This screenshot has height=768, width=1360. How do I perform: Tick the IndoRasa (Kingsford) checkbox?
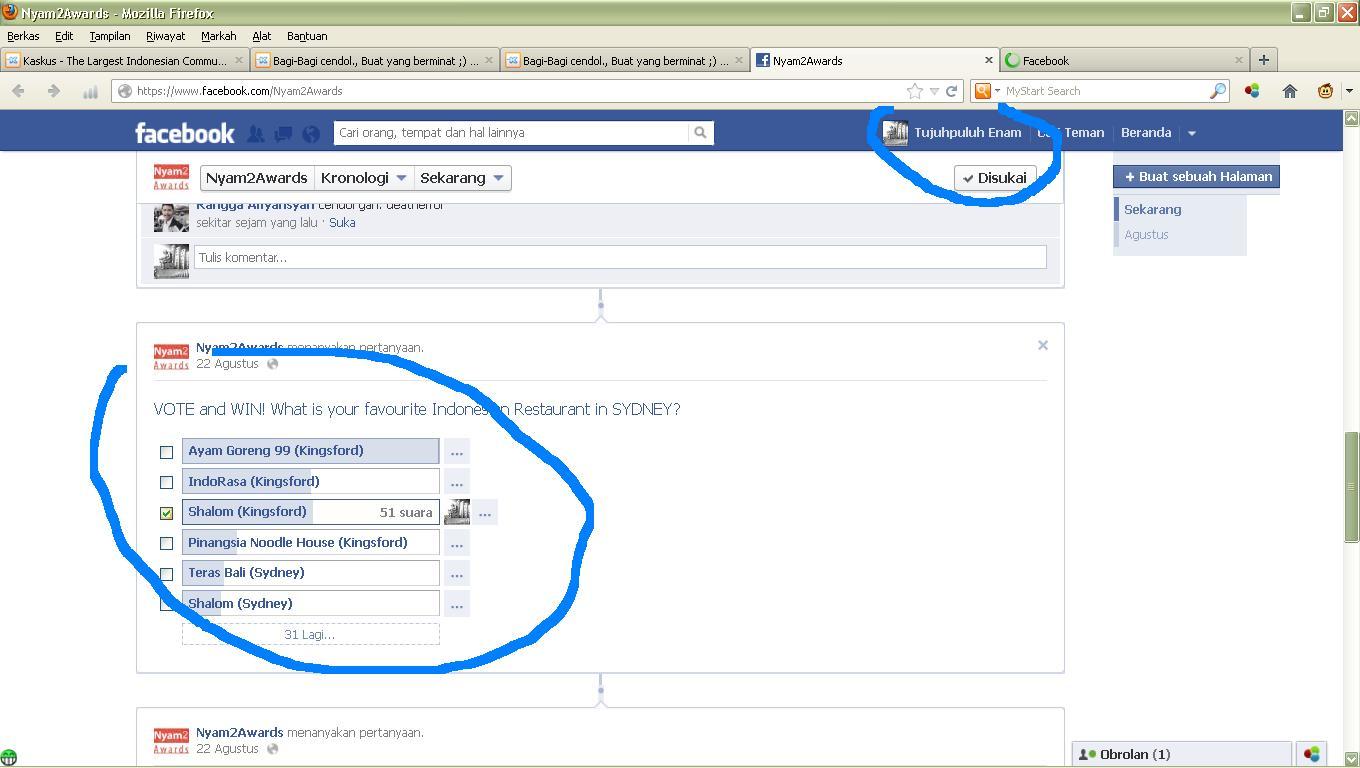[x=167, y=482]
